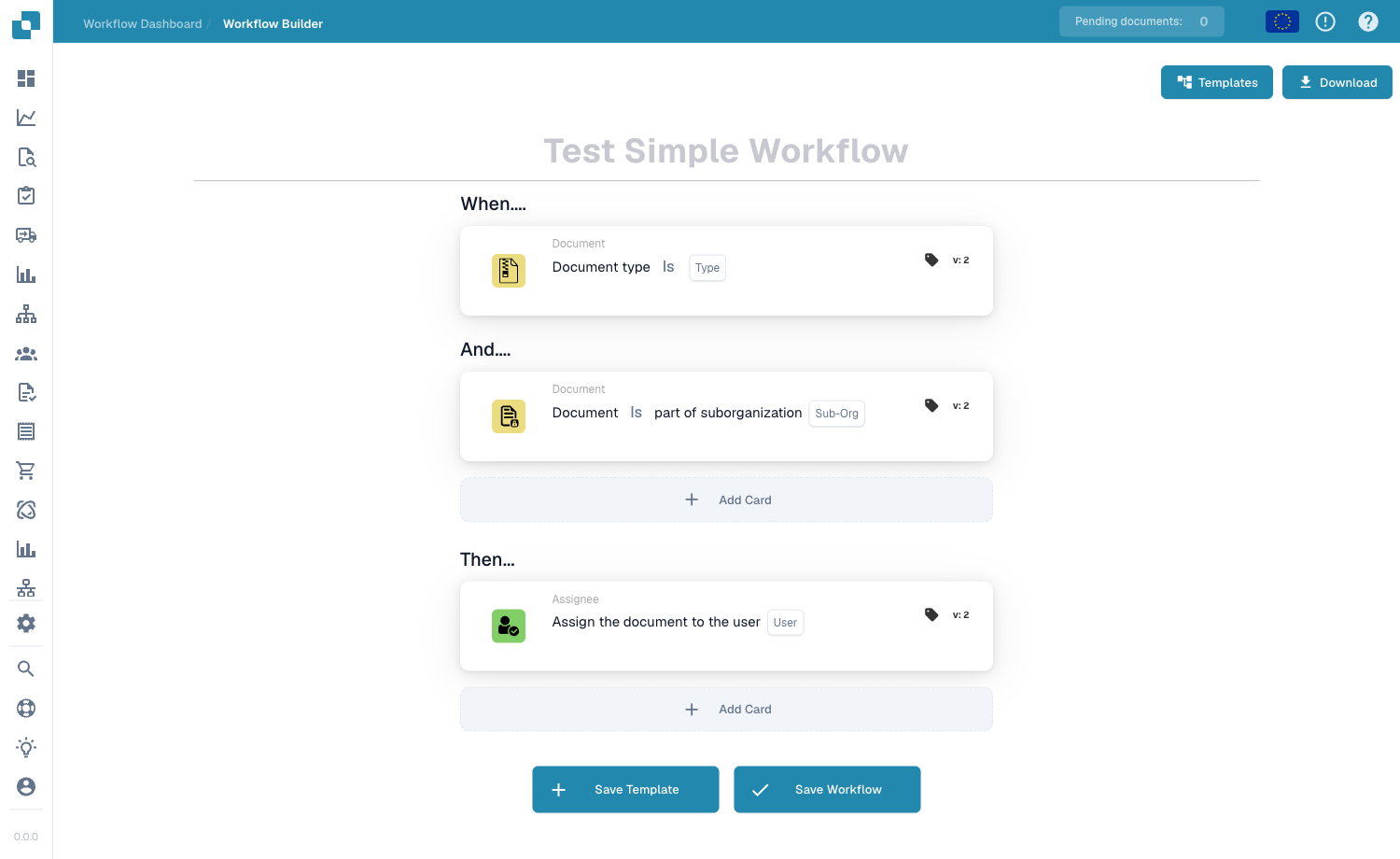Open the dashboard grid icon in sidebar

pyautogui.click(x=26, y=78)
